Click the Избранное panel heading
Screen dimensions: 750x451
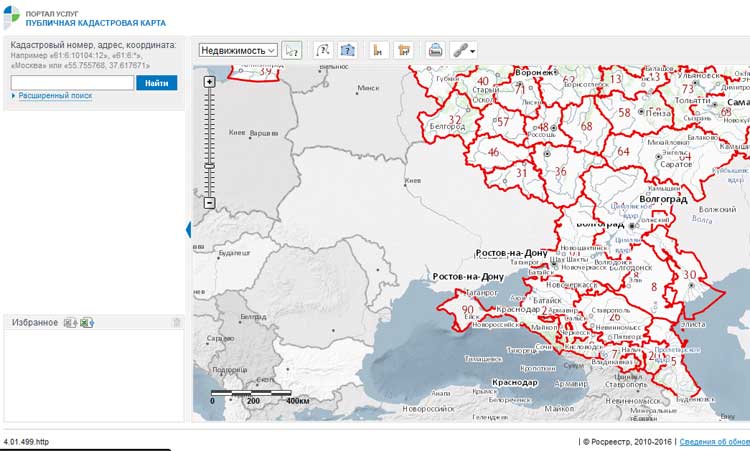tap(34, 322)
